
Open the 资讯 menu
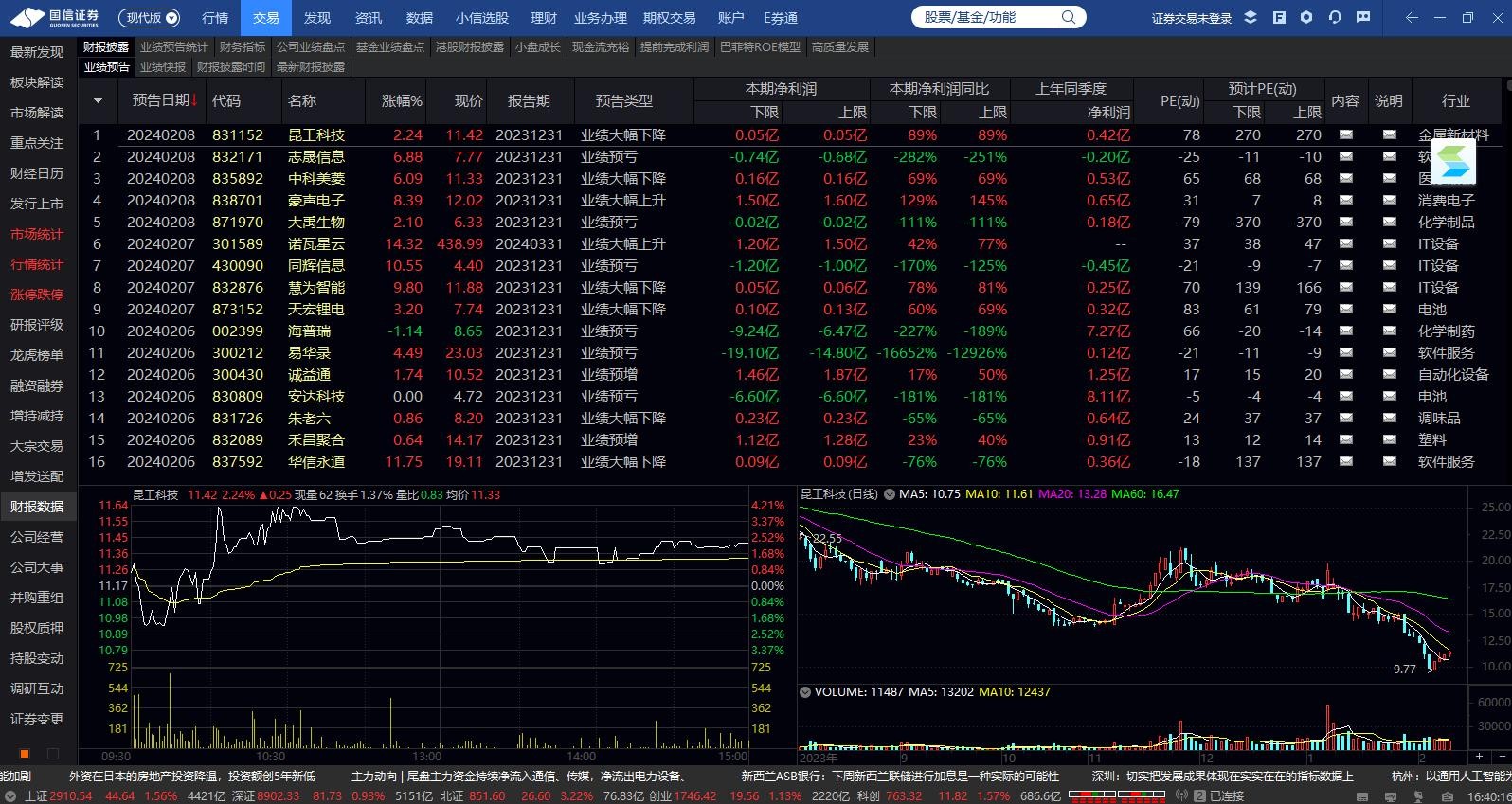click(369, 18)
